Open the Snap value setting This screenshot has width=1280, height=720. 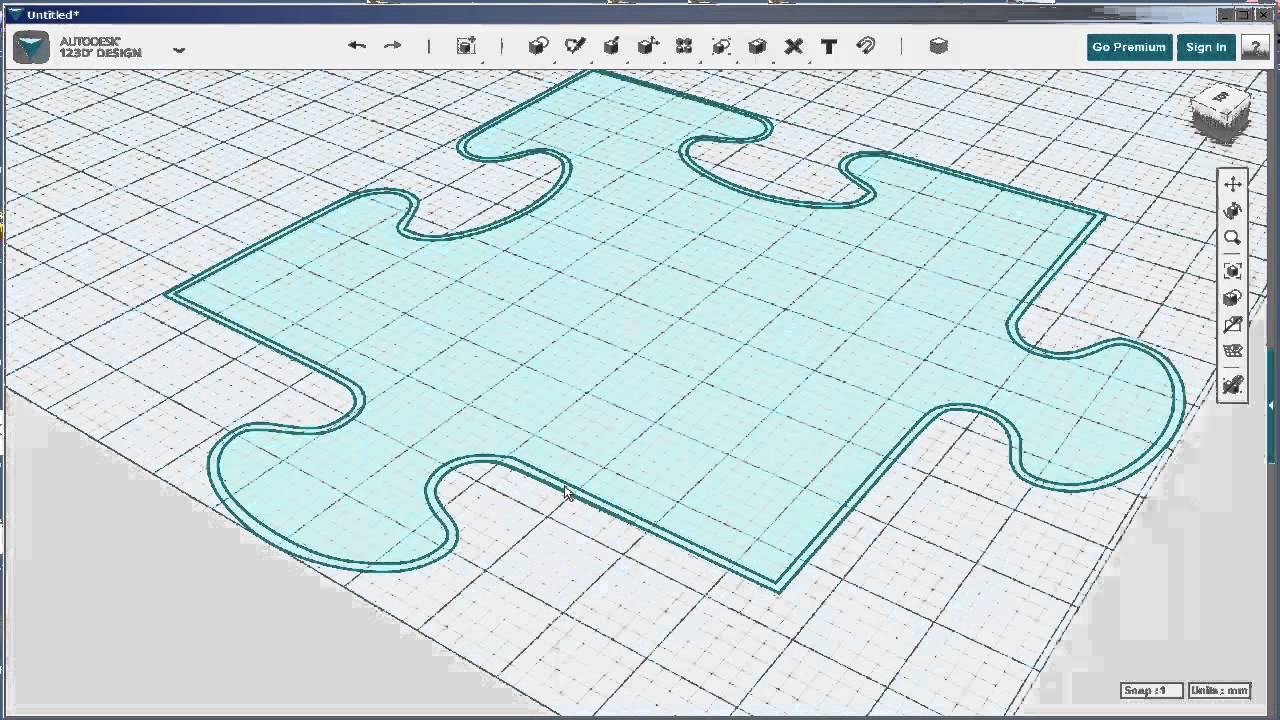coord(1151,690)
